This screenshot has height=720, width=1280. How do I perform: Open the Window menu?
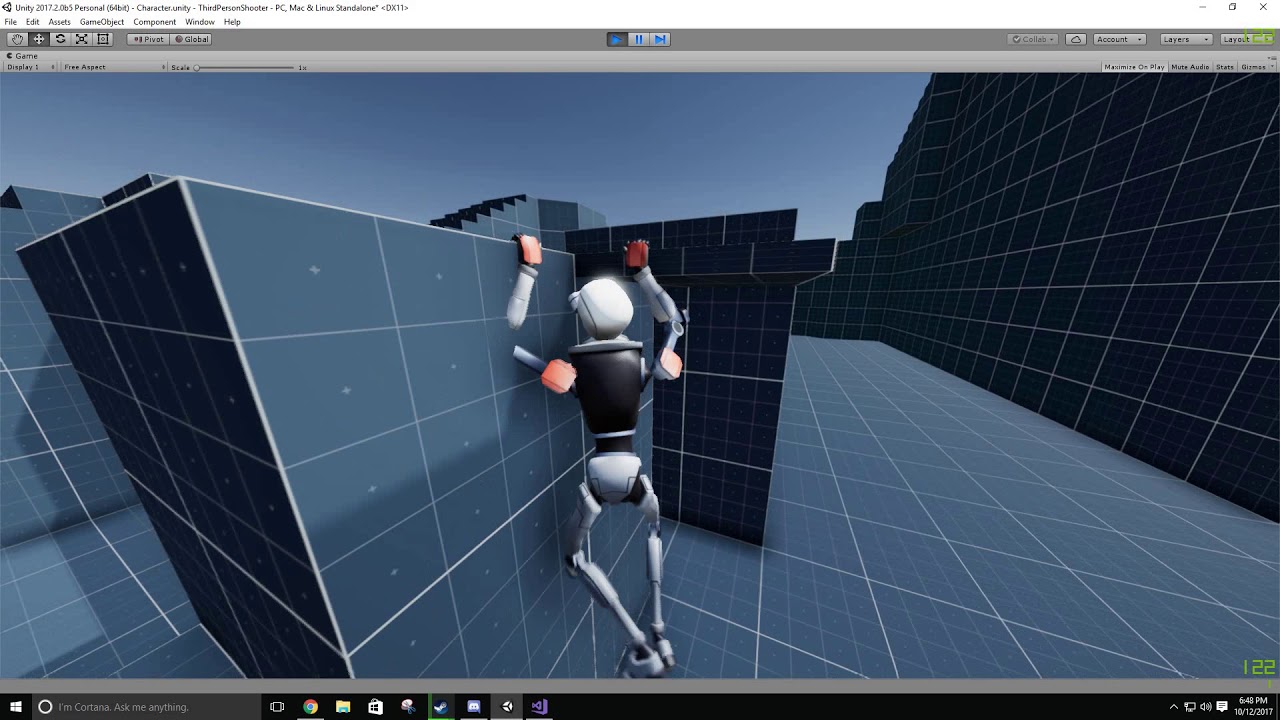(200, 22)
